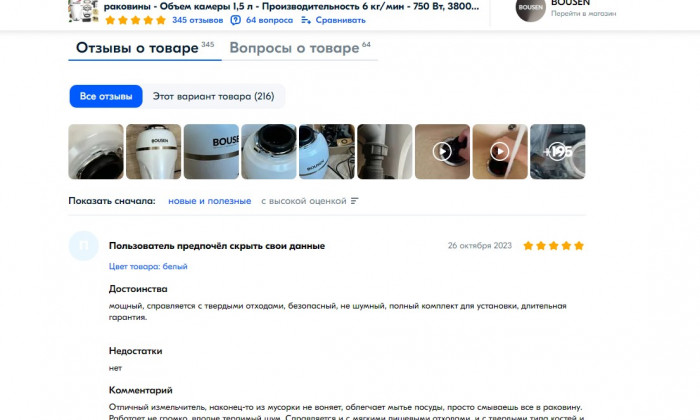Open the BOUSEN store logo
The image size is (700, 420).
coord(530,8)
